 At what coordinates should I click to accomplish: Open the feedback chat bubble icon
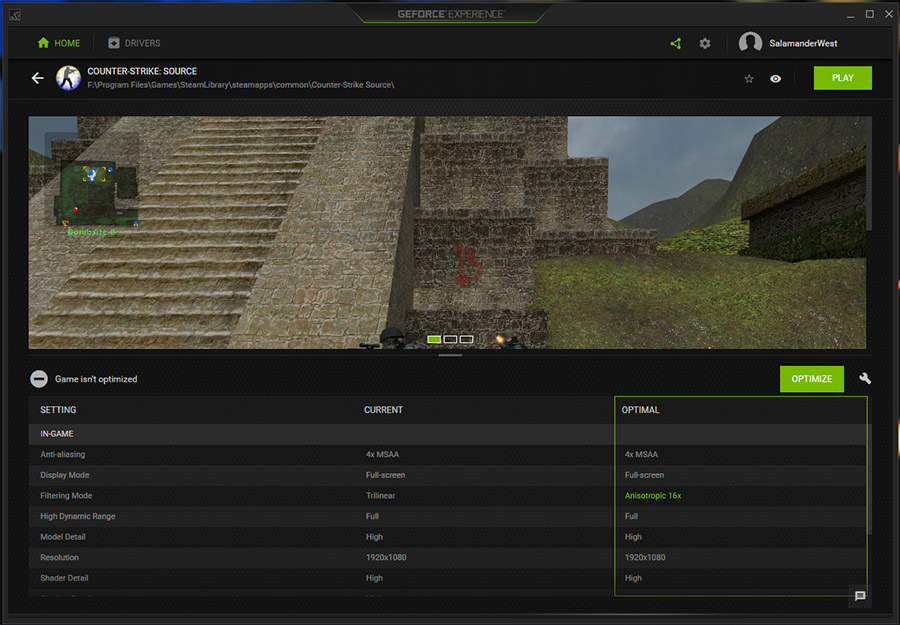(860, 596)
